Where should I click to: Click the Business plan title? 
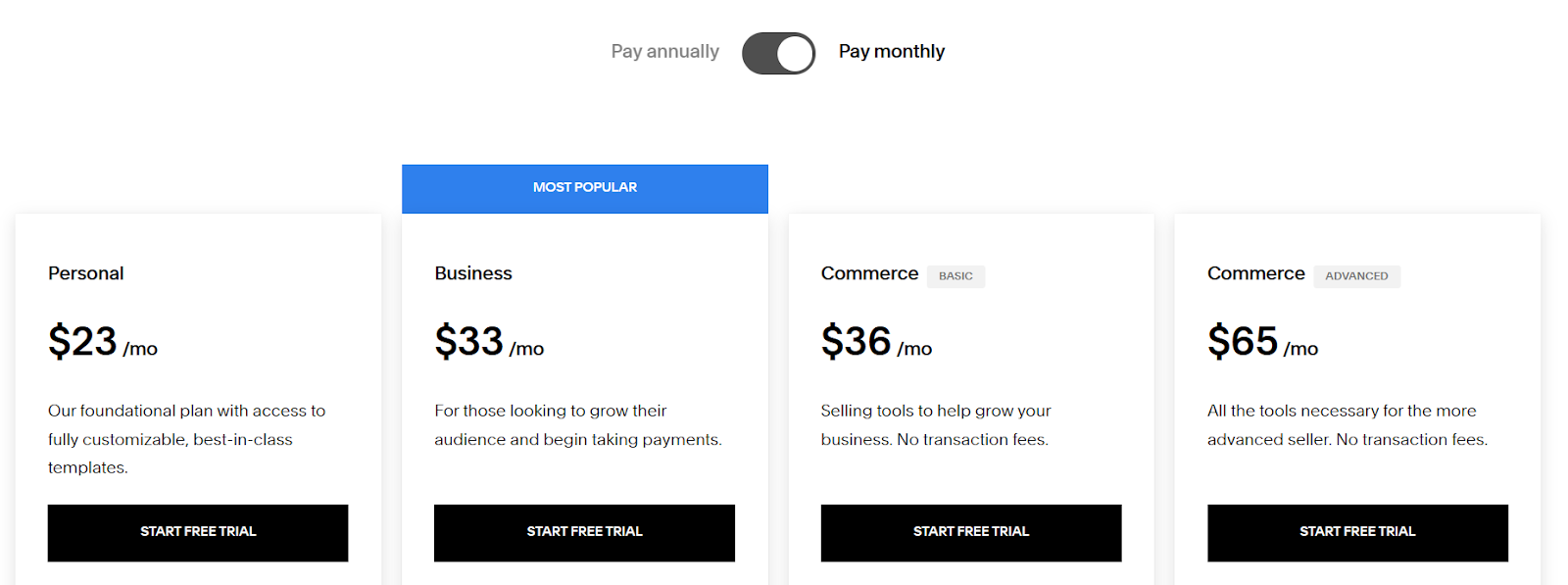click(x=473, y=273)
